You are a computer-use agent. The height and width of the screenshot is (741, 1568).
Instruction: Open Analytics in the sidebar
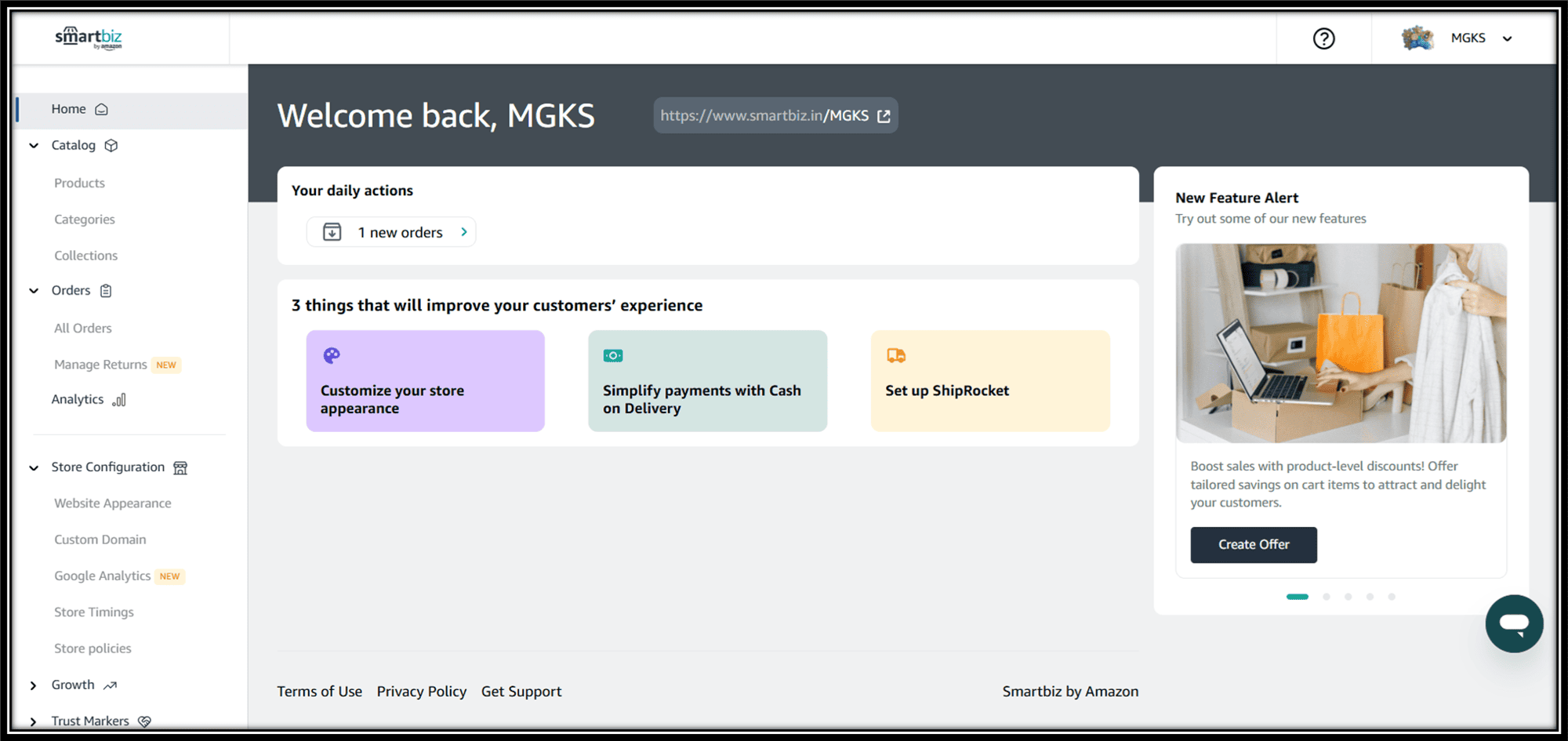point(78,400)
